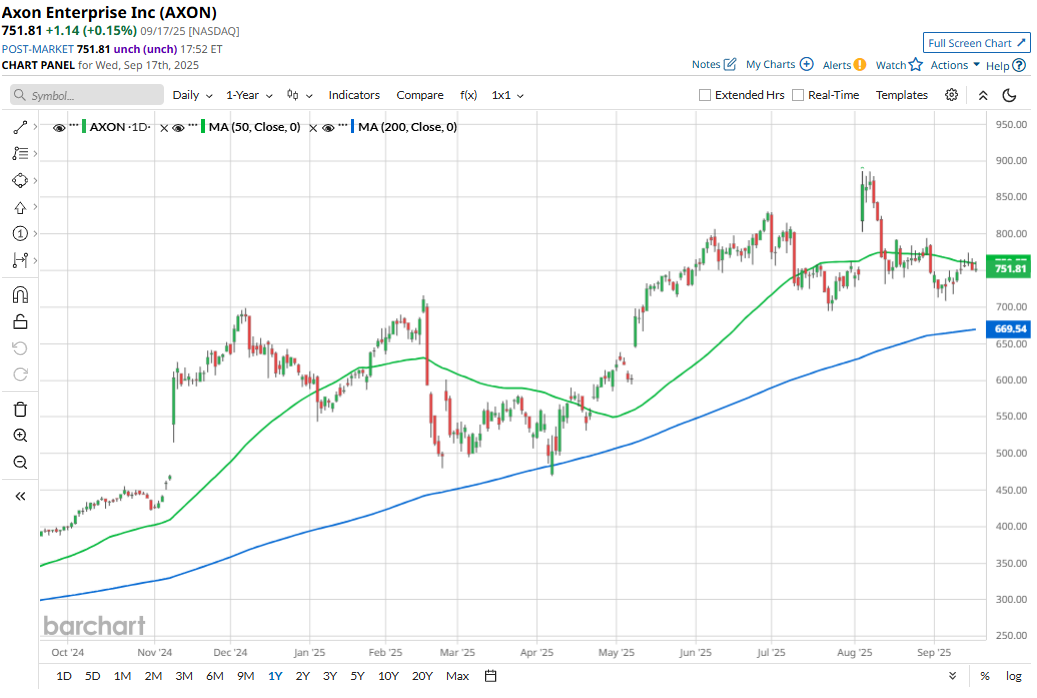Click the Notes link

point(706,64)
